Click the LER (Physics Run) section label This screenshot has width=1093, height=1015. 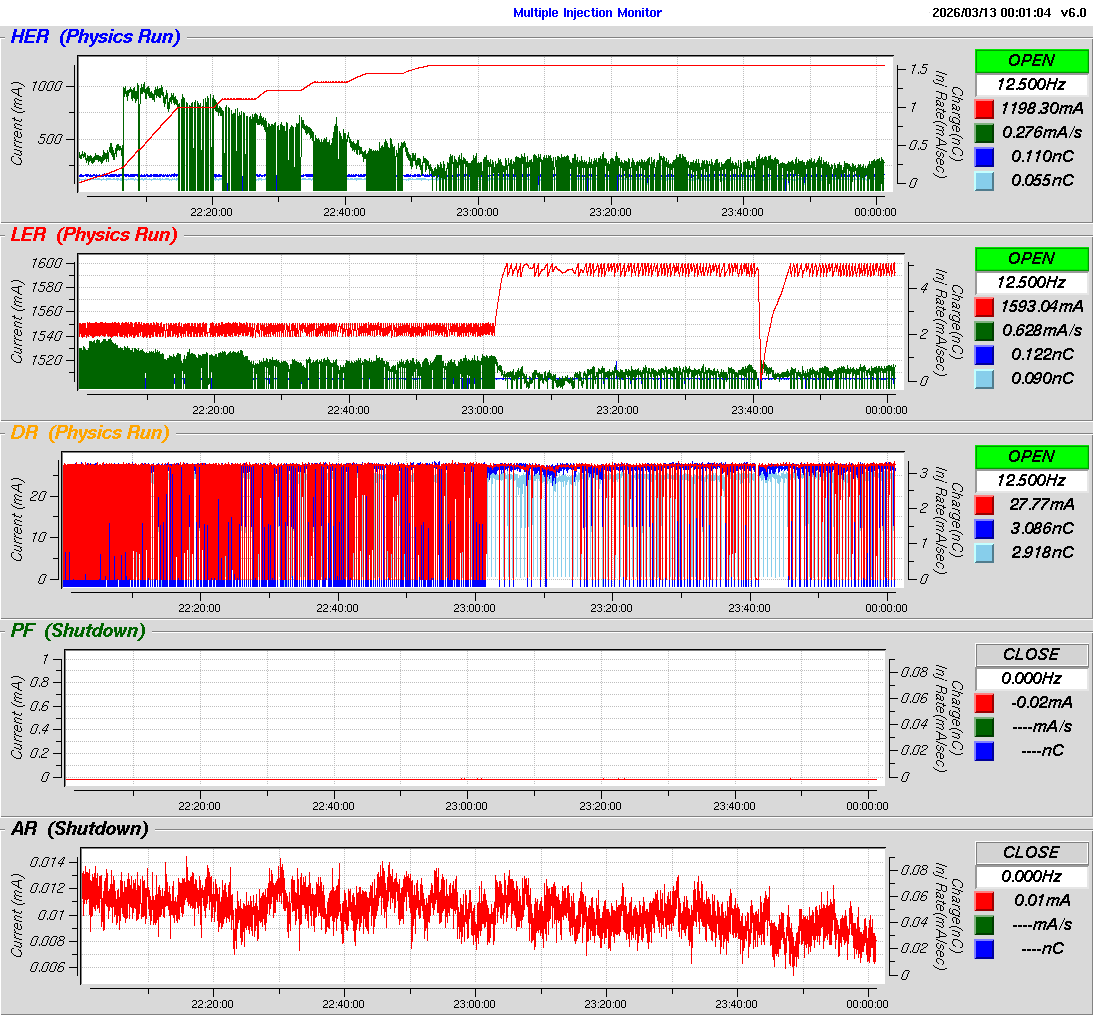[x=93, y=235]
